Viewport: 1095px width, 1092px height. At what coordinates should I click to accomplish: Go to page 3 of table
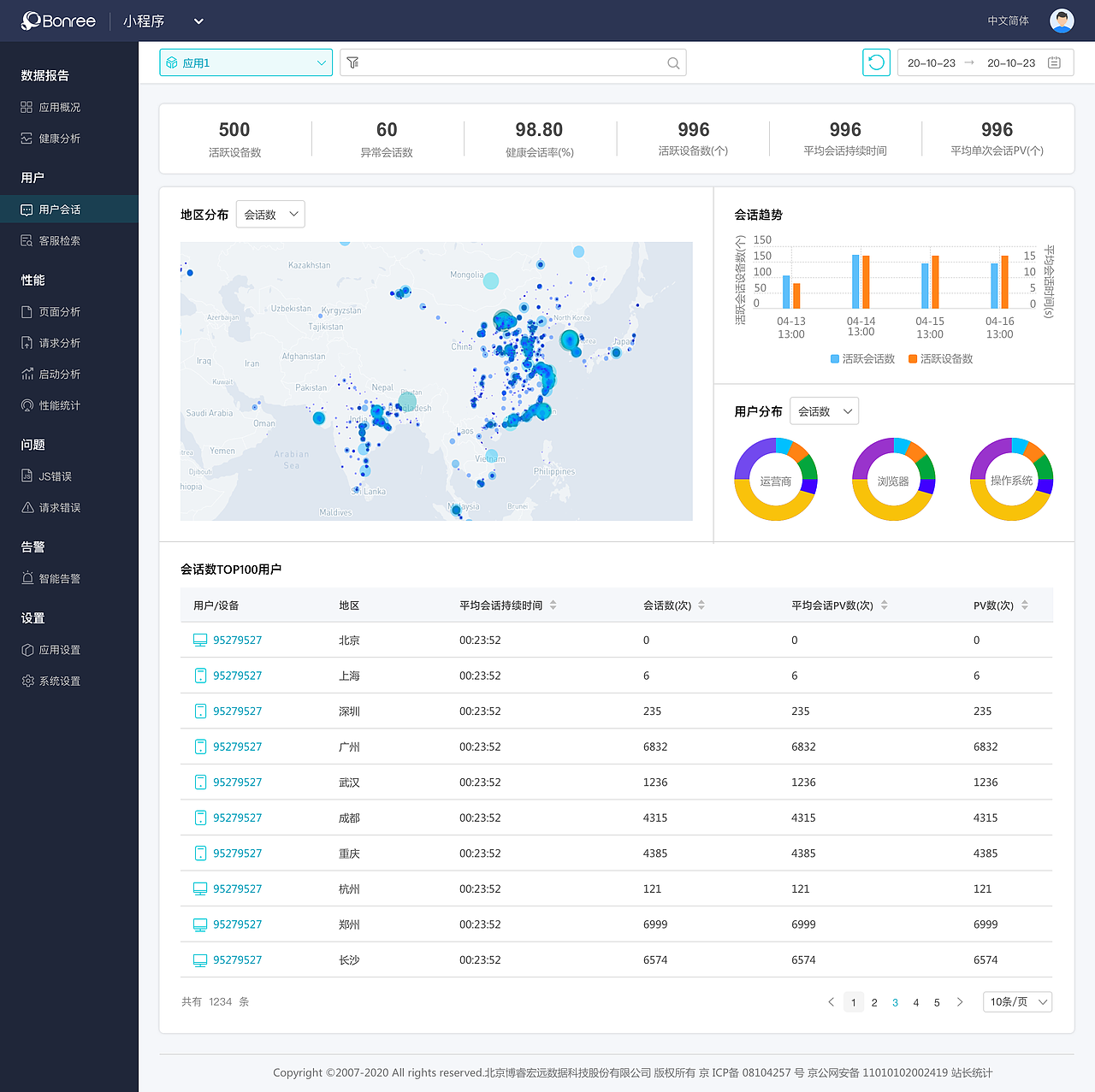[895, 1002]
